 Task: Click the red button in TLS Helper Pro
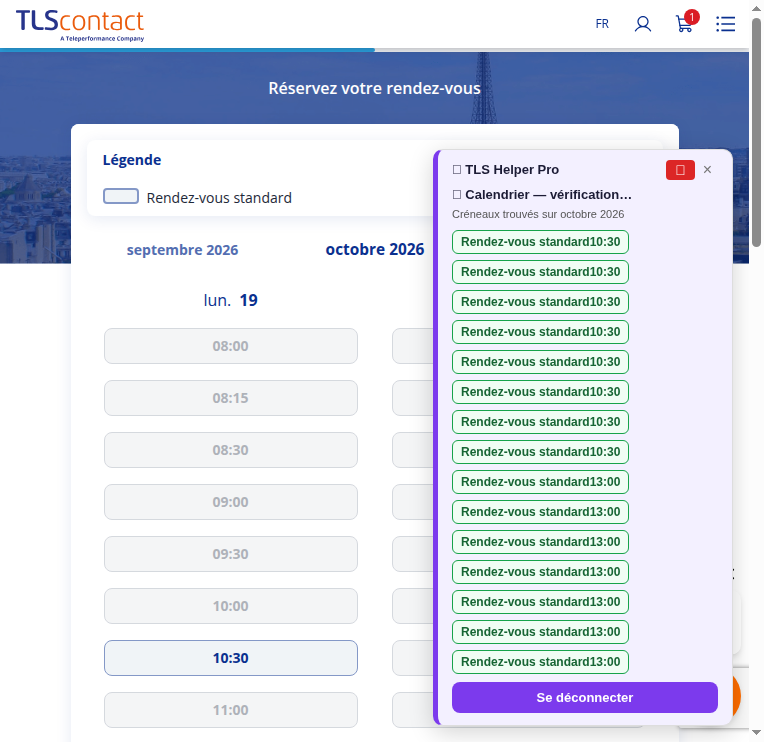pyautogui.click(x=680, y=170)
